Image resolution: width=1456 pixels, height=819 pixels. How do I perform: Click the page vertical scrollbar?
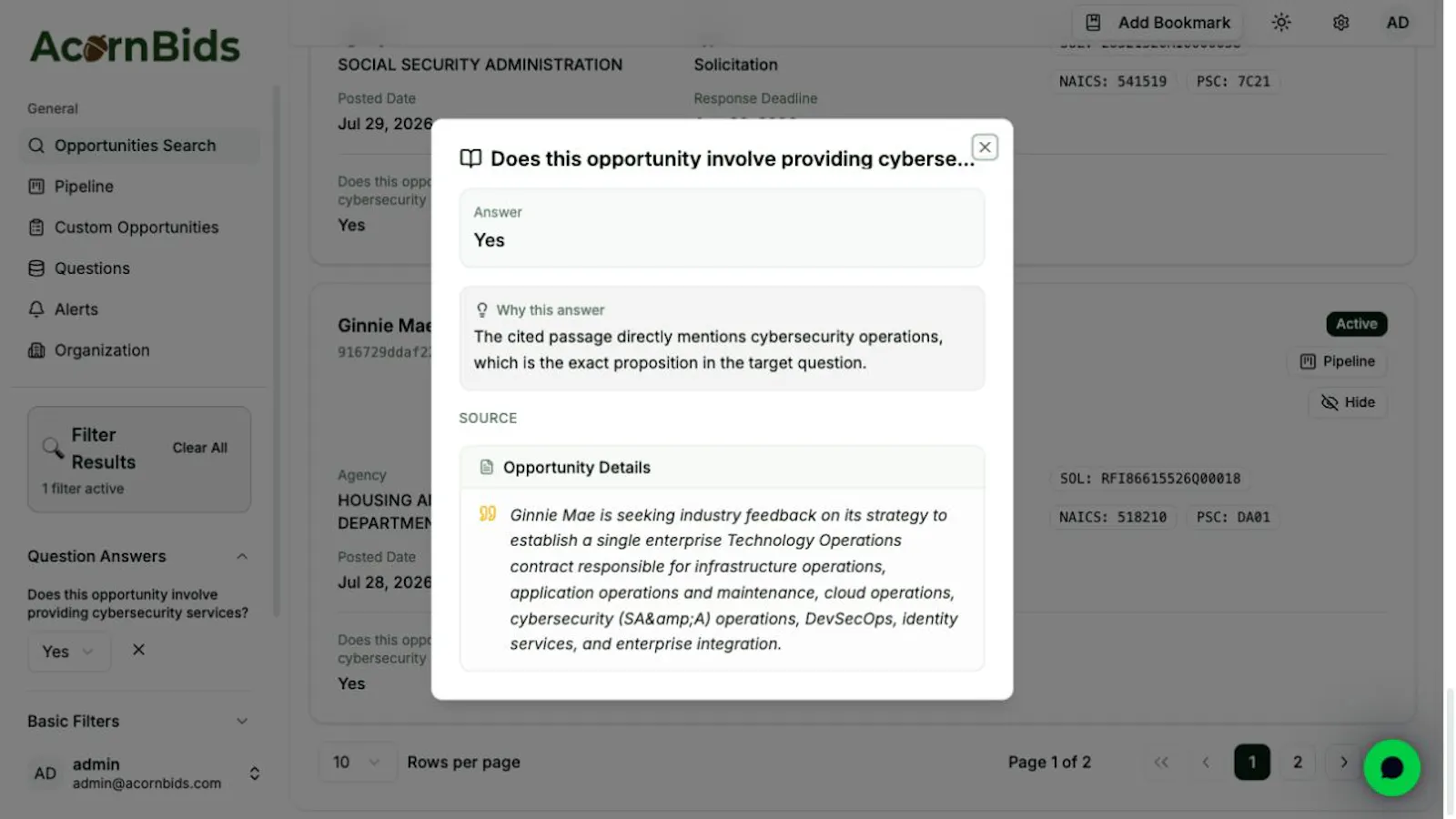pyautogui.click(x=1450, y=751)
